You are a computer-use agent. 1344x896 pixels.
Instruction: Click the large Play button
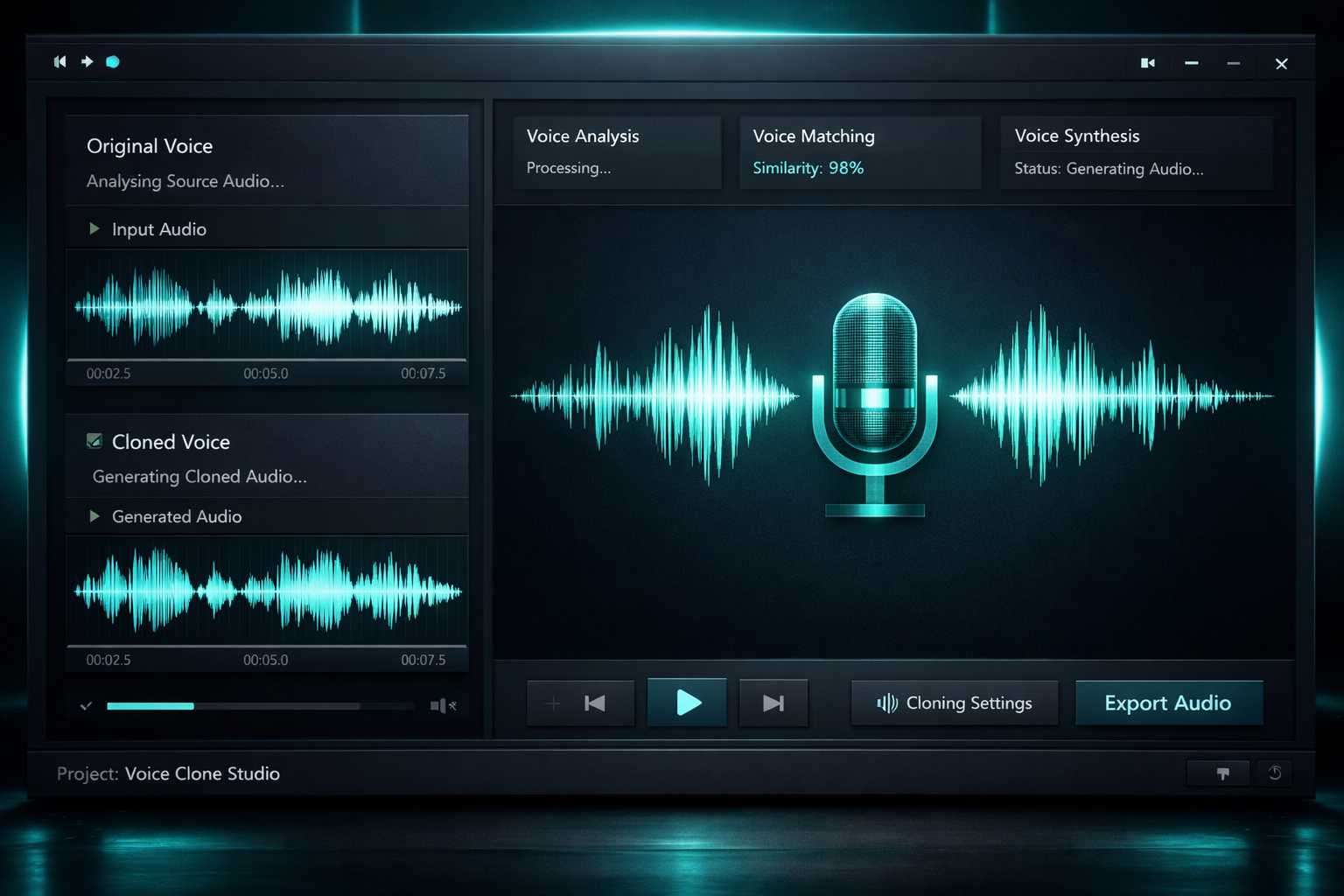pos(687,702)
